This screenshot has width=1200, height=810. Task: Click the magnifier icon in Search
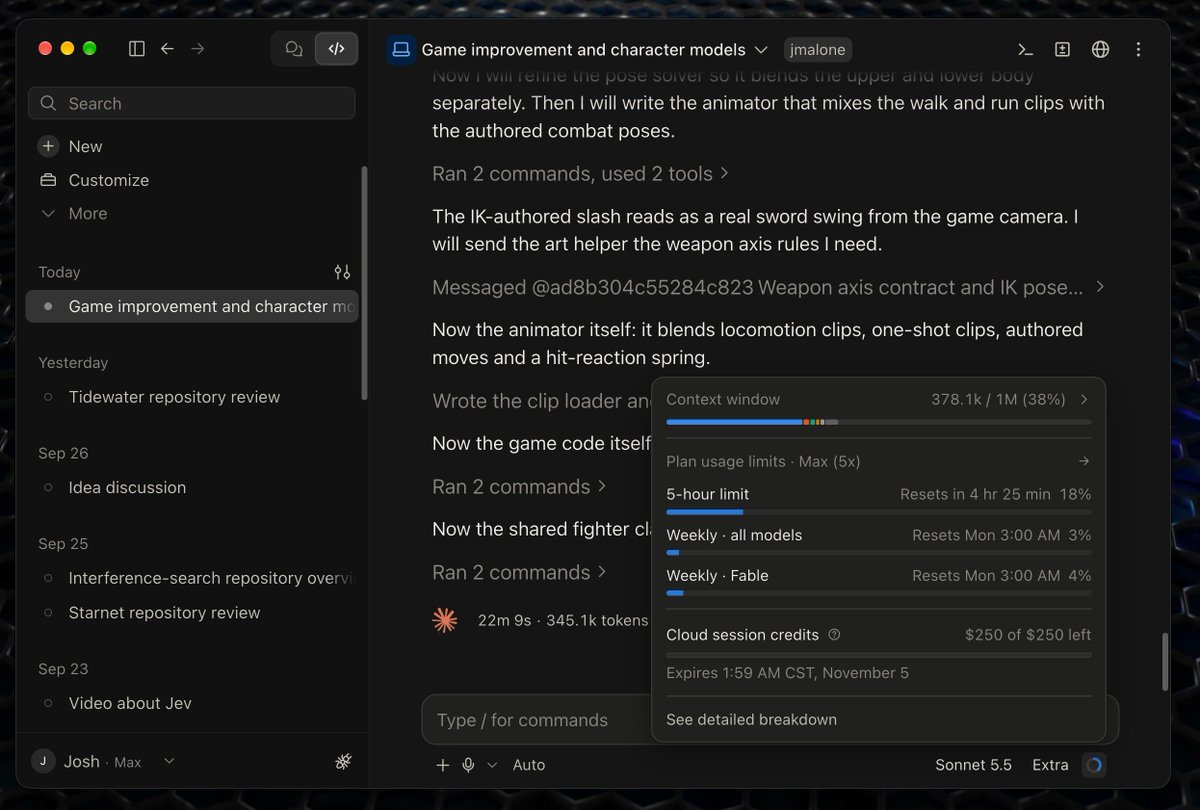(49, 103)
